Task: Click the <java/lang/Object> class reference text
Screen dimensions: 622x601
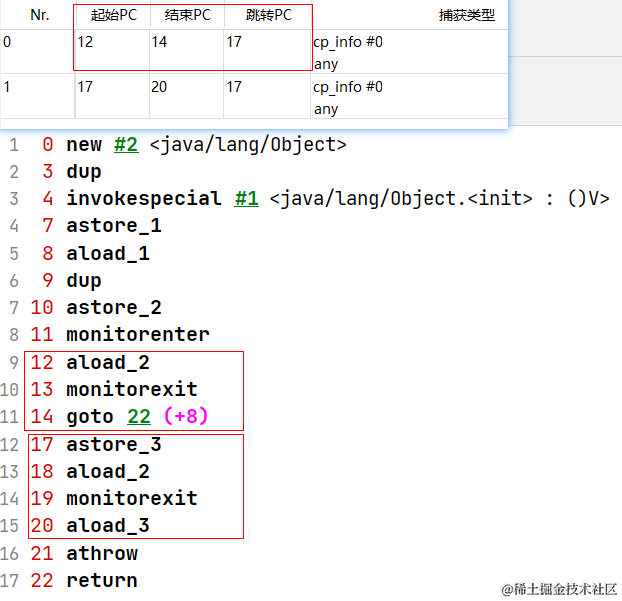Action: (x=248, y=144)
